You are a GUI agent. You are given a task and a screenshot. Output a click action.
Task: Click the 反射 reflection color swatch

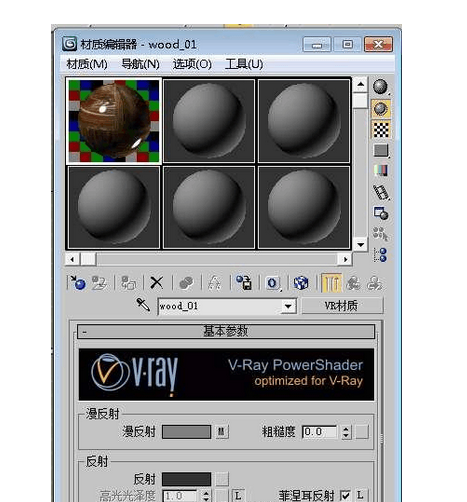pyautogui.click(x=186, y=479)
